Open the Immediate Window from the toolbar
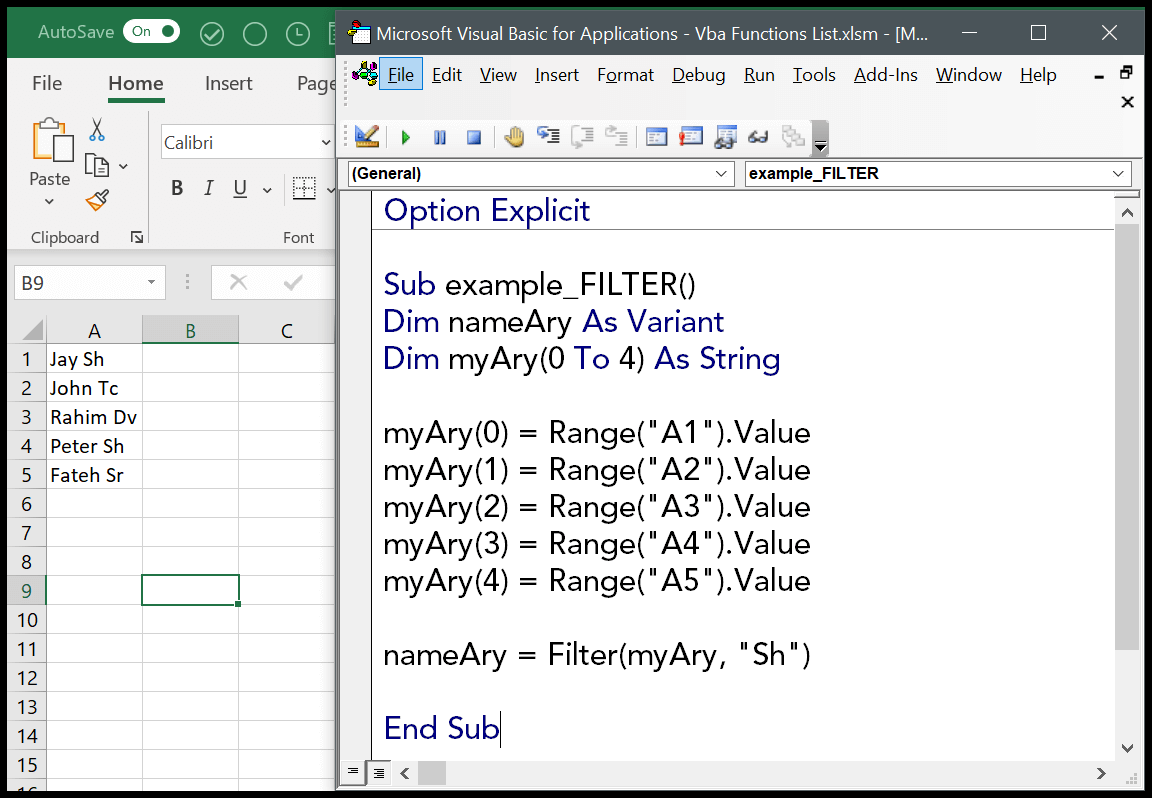 [x=691, y=137]
